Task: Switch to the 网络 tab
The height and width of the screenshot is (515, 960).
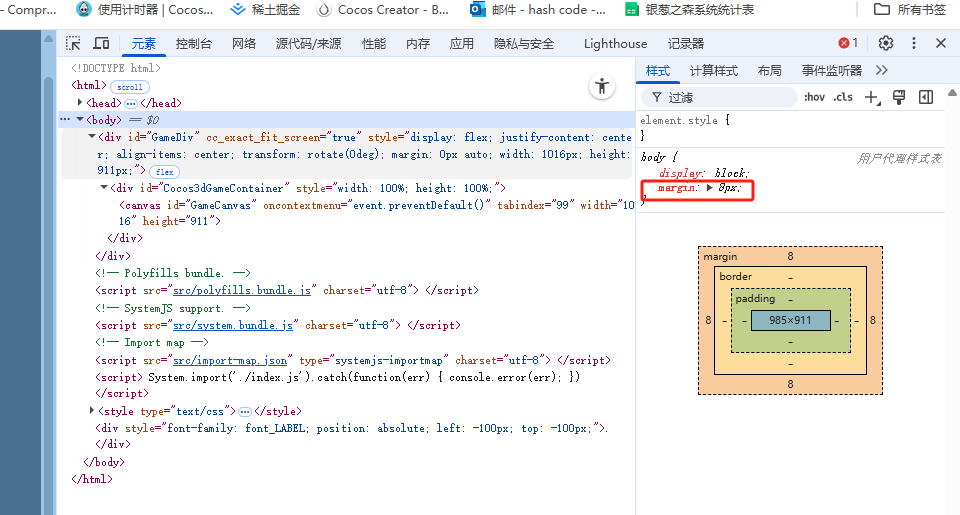Action: click(x=244, y=43)
